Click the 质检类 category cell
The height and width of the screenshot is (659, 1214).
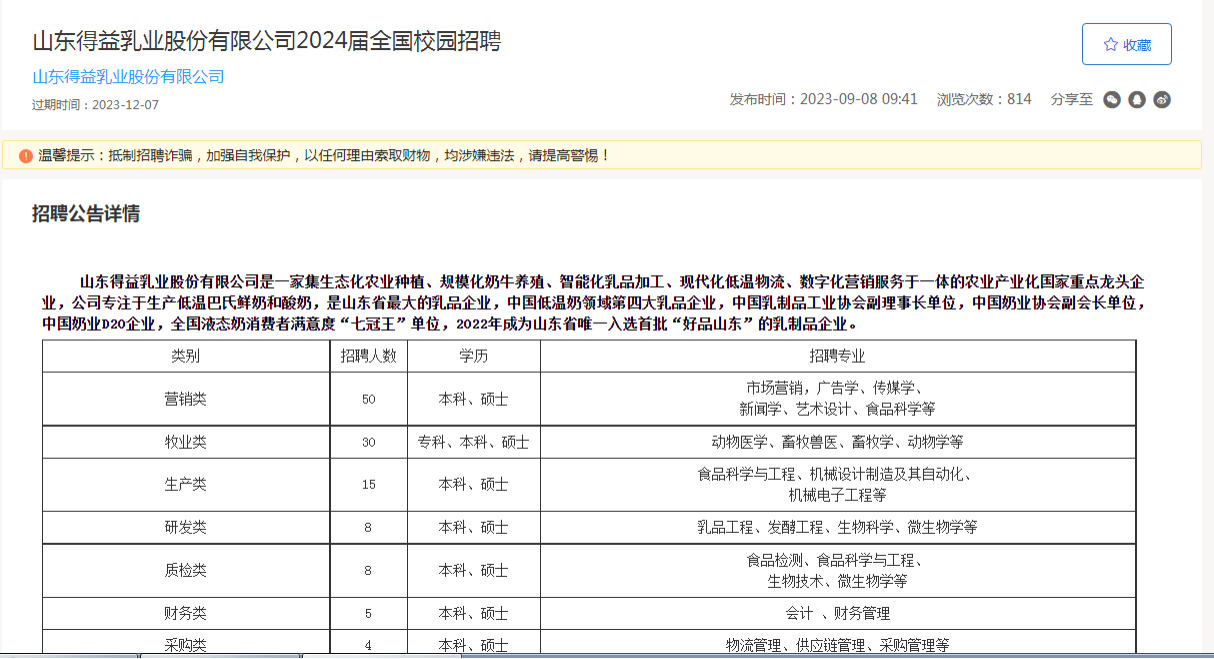point(186,570)
